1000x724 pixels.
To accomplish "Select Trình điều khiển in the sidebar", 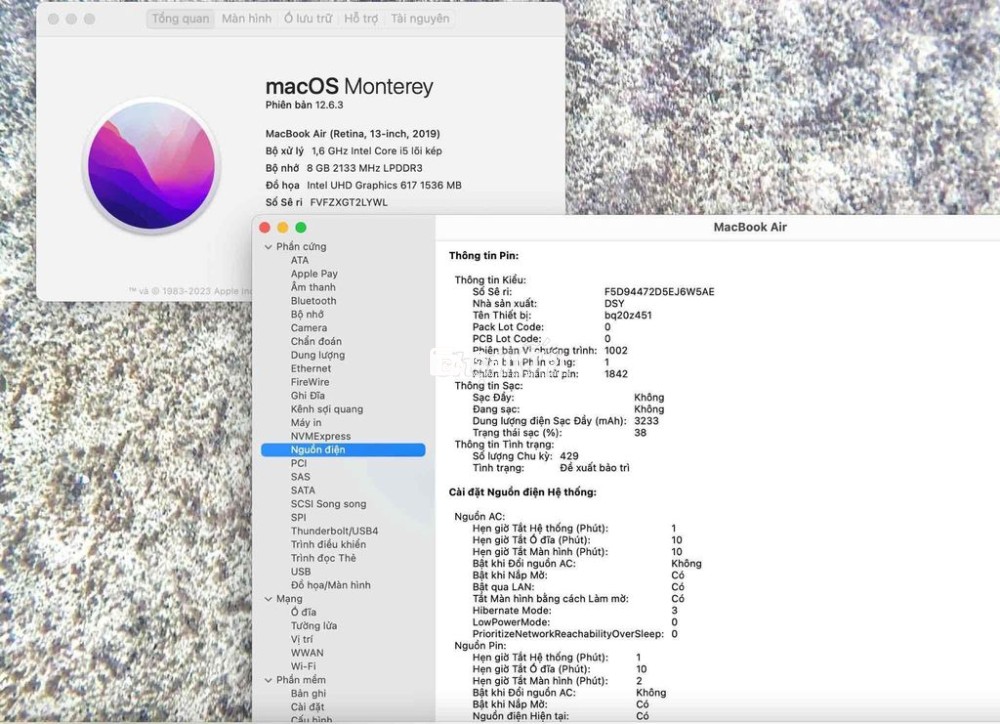I will coord(328,545).
